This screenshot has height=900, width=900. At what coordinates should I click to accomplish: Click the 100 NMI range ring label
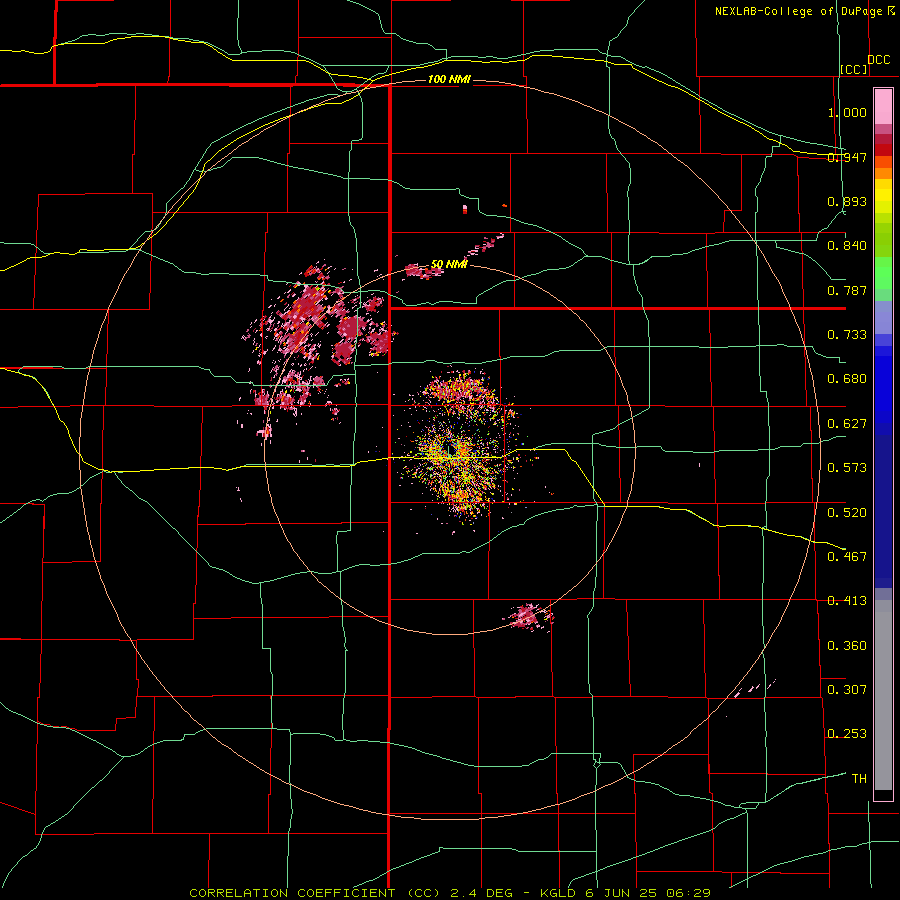click(x=449, y=79)
